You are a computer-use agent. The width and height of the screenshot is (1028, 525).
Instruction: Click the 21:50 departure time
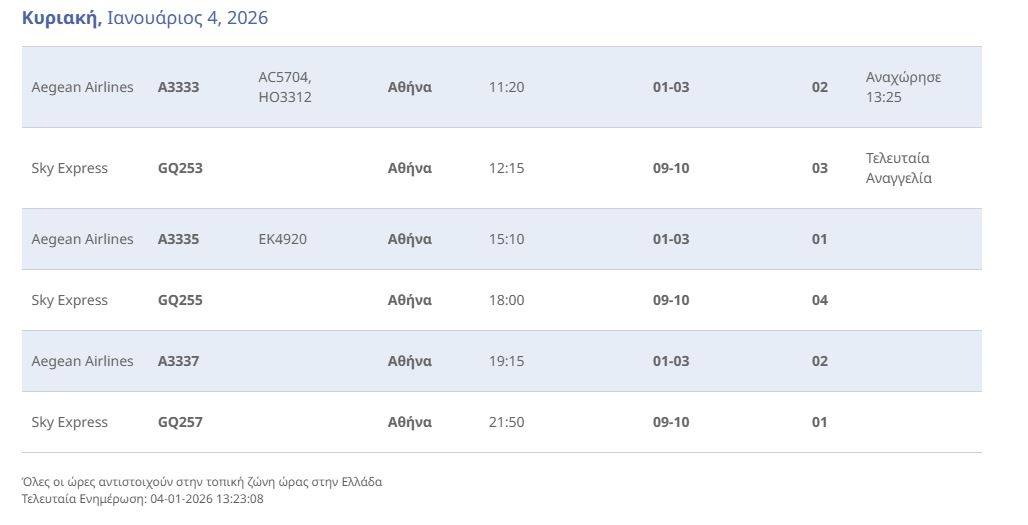[x=506, y=422]
